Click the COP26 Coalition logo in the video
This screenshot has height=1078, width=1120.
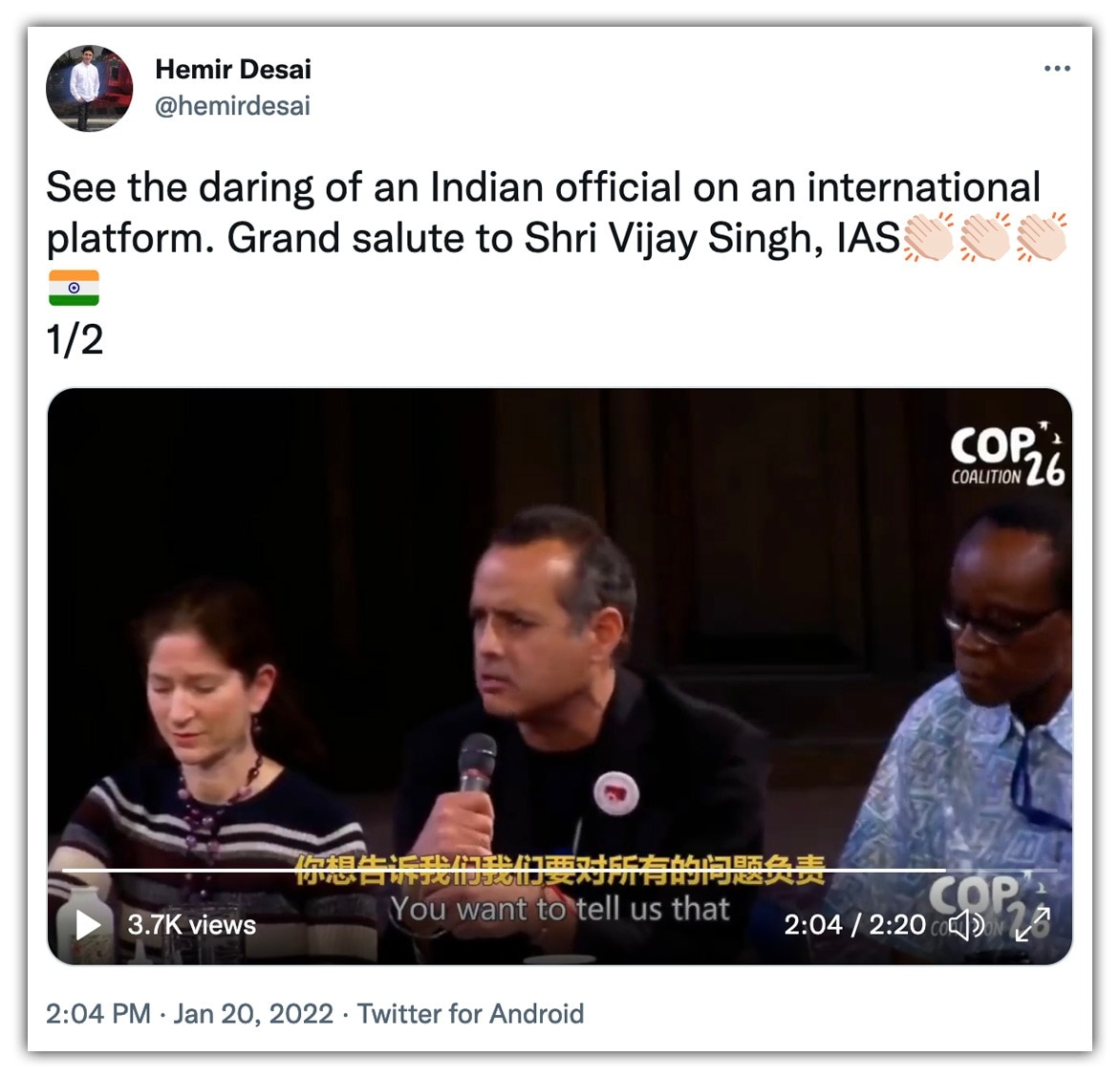click(x=1008, y=454)
